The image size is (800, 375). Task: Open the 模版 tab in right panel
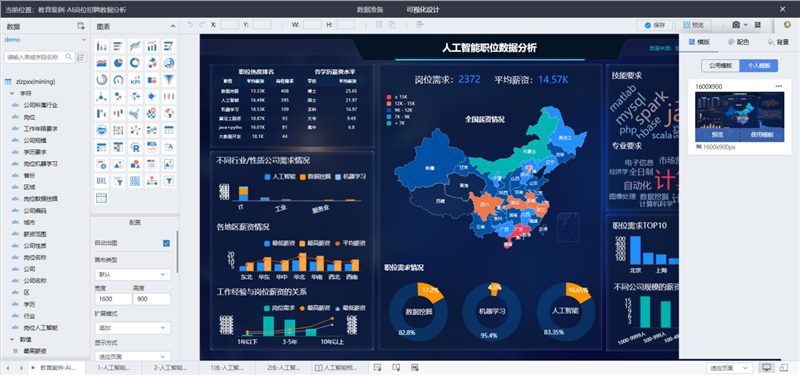click(x=698, y=42)
